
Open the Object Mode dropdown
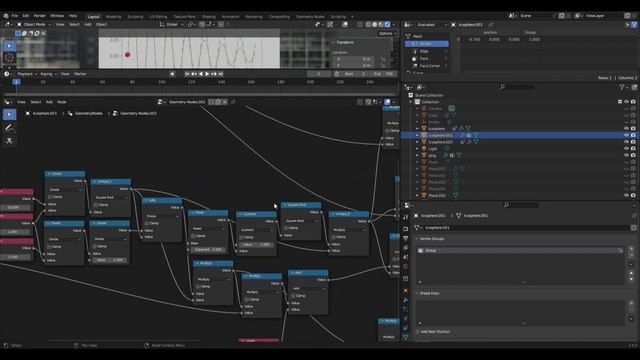(x=34, y=24)
